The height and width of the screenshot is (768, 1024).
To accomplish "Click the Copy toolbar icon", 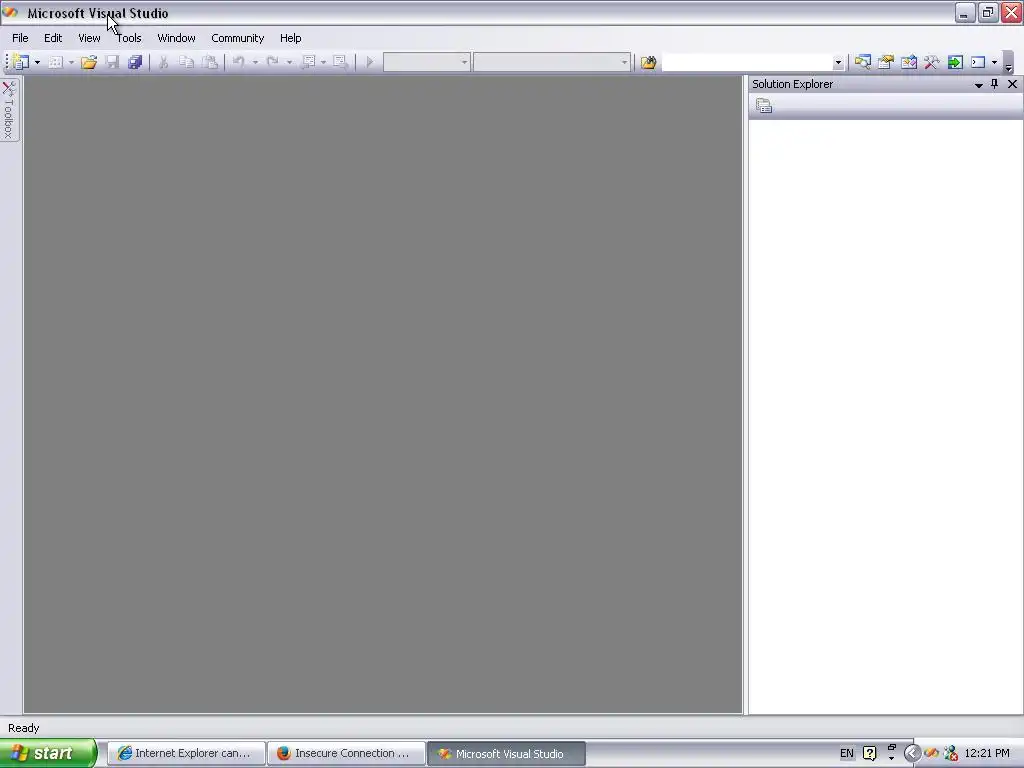I will click(186, 62).
